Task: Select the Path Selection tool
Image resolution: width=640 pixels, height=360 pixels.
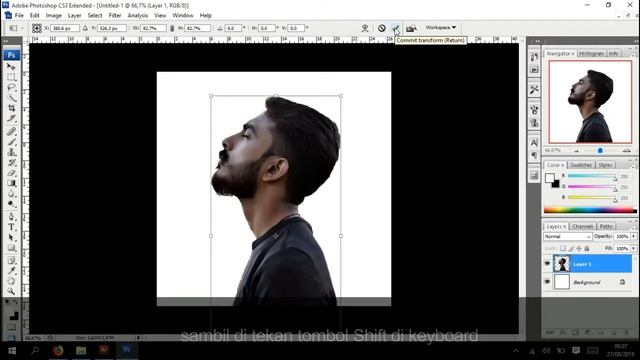Action: point(11,238)
